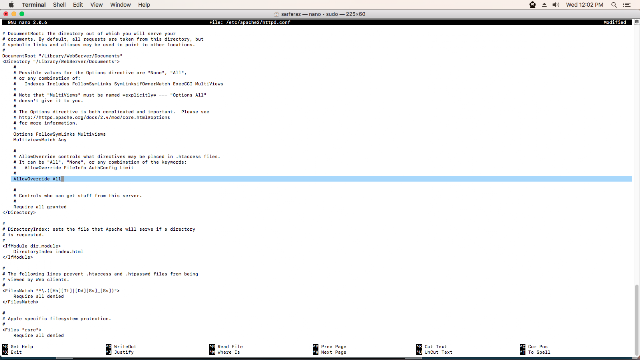Open the Apple menu
Viewport: 640px width, 360px height.
click(x=11, y=5)
